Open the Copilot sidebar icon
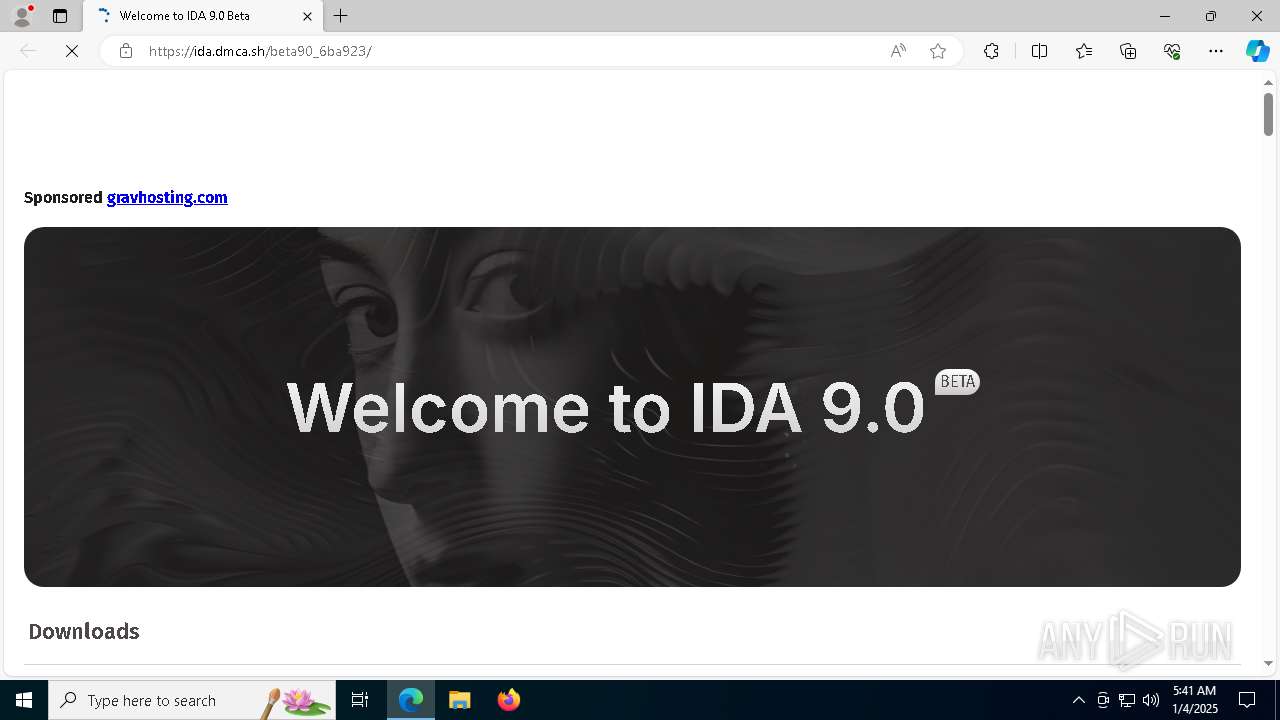The image size is (1280, 720). tap(1257, 51)
